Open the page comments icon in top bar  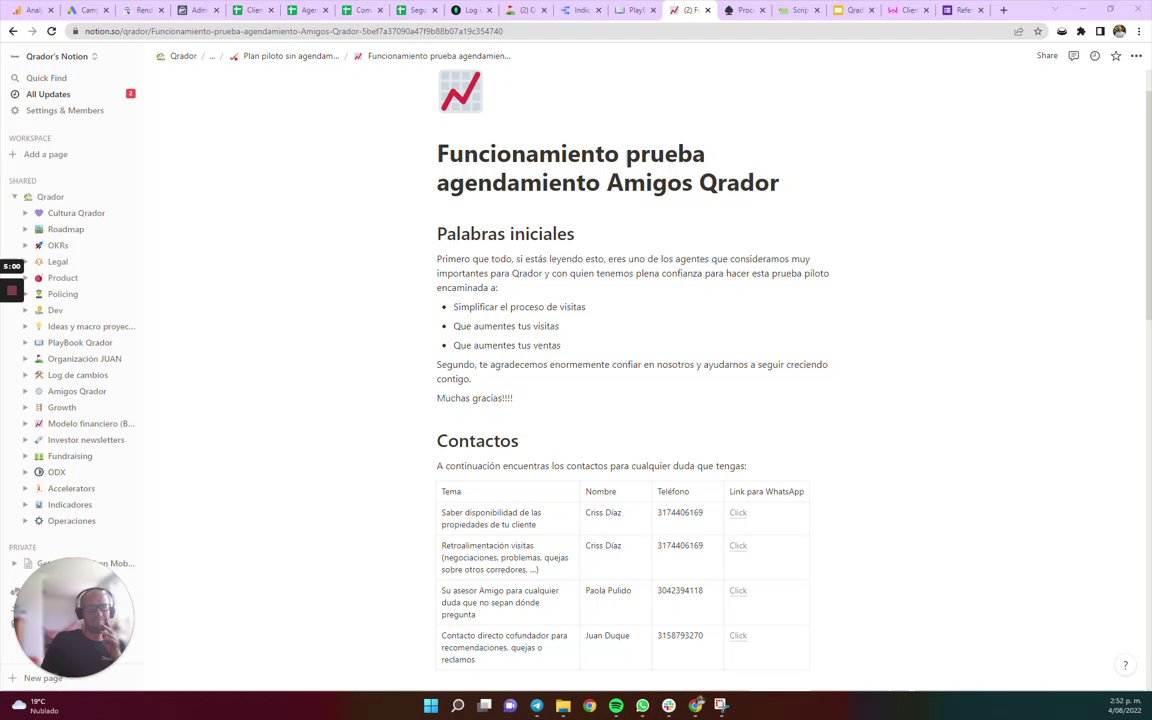1073,56
